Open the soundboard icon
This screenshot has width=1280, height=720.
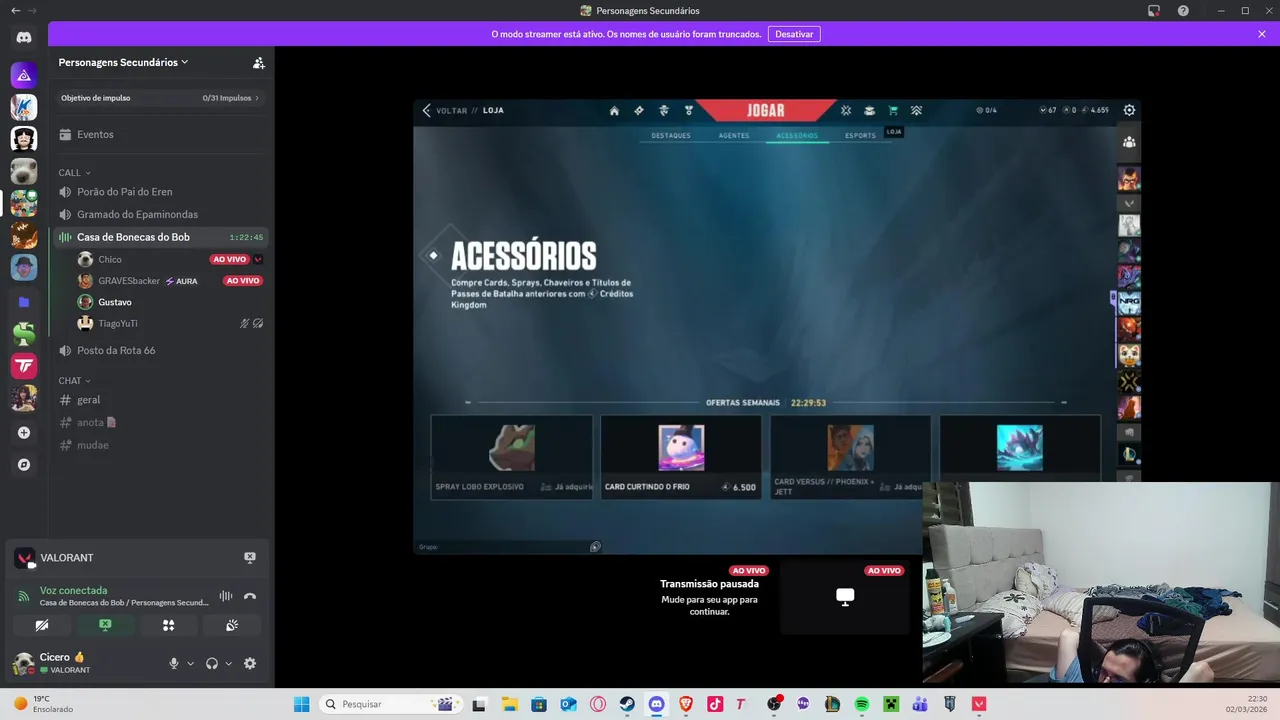tap(232, 625)
